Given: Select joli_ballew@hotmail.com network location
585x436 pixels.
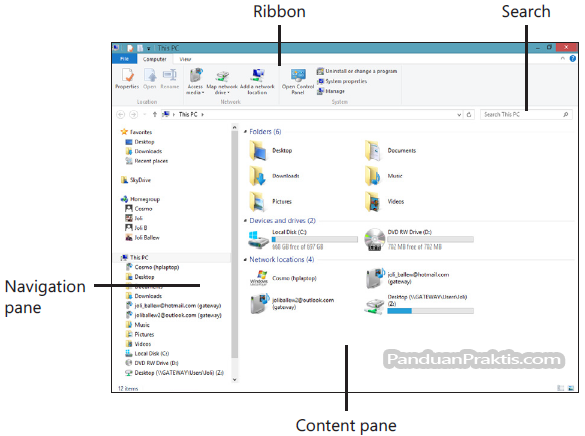Looking at the screenshot, I should [x=407, y=278].
